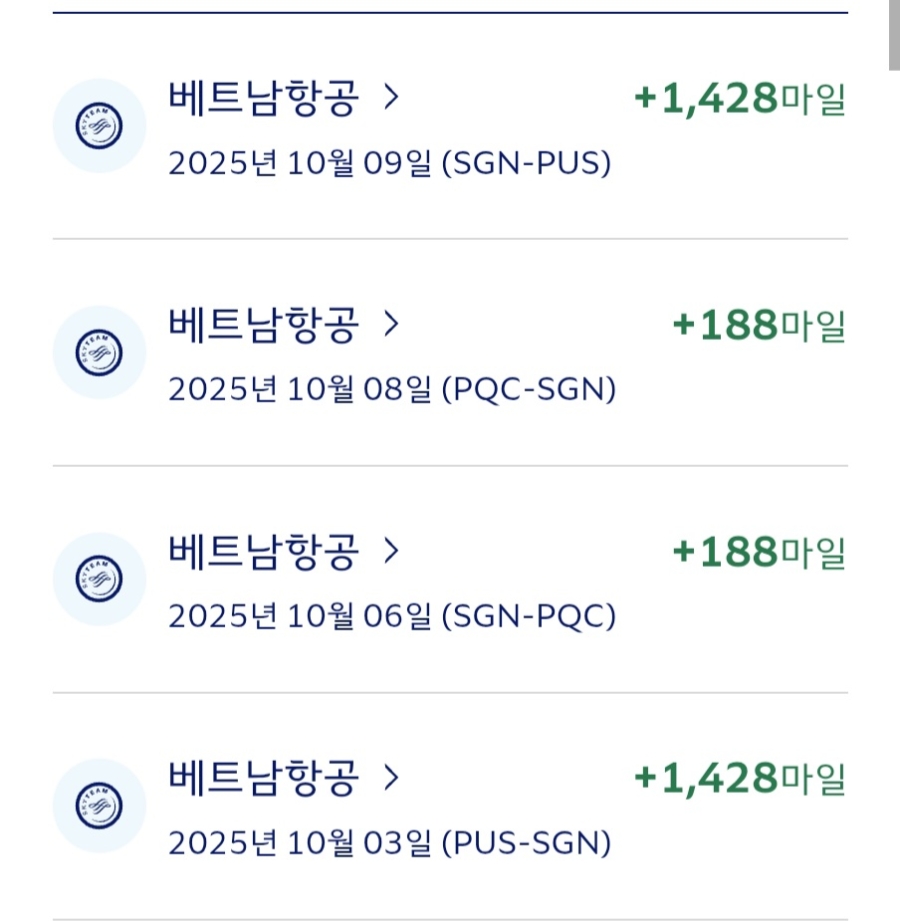The image size is (900, 921).
Task: Expand chevron beside 베트남항공 on October 9 entry
Action: tap(391, 98)
